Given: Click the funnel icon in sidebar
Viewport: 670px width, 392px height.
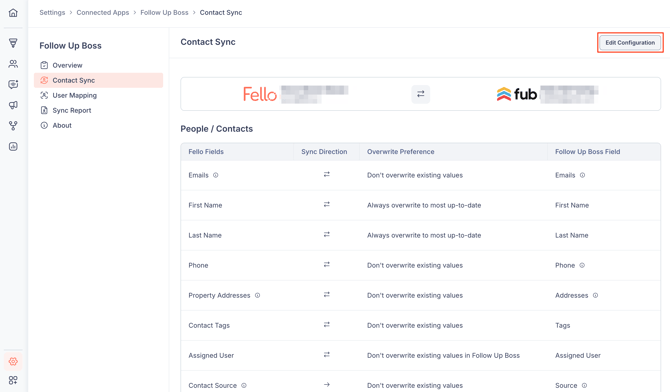Looking at the screenshot, I should click(13, 43).
